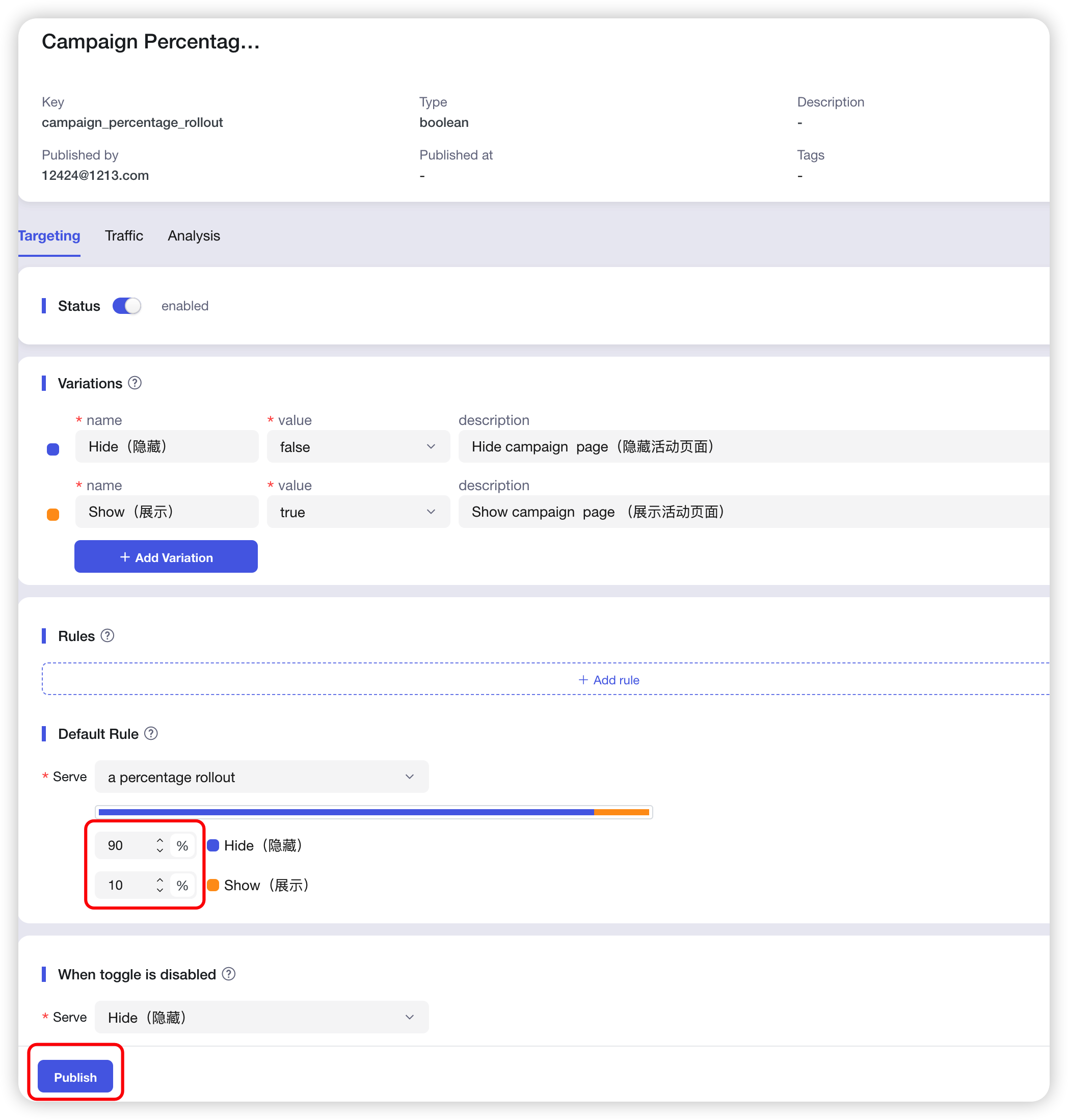Switch to the Traffic tab
This screenshot has height=1120, width=1068.
tap(123, 236)
